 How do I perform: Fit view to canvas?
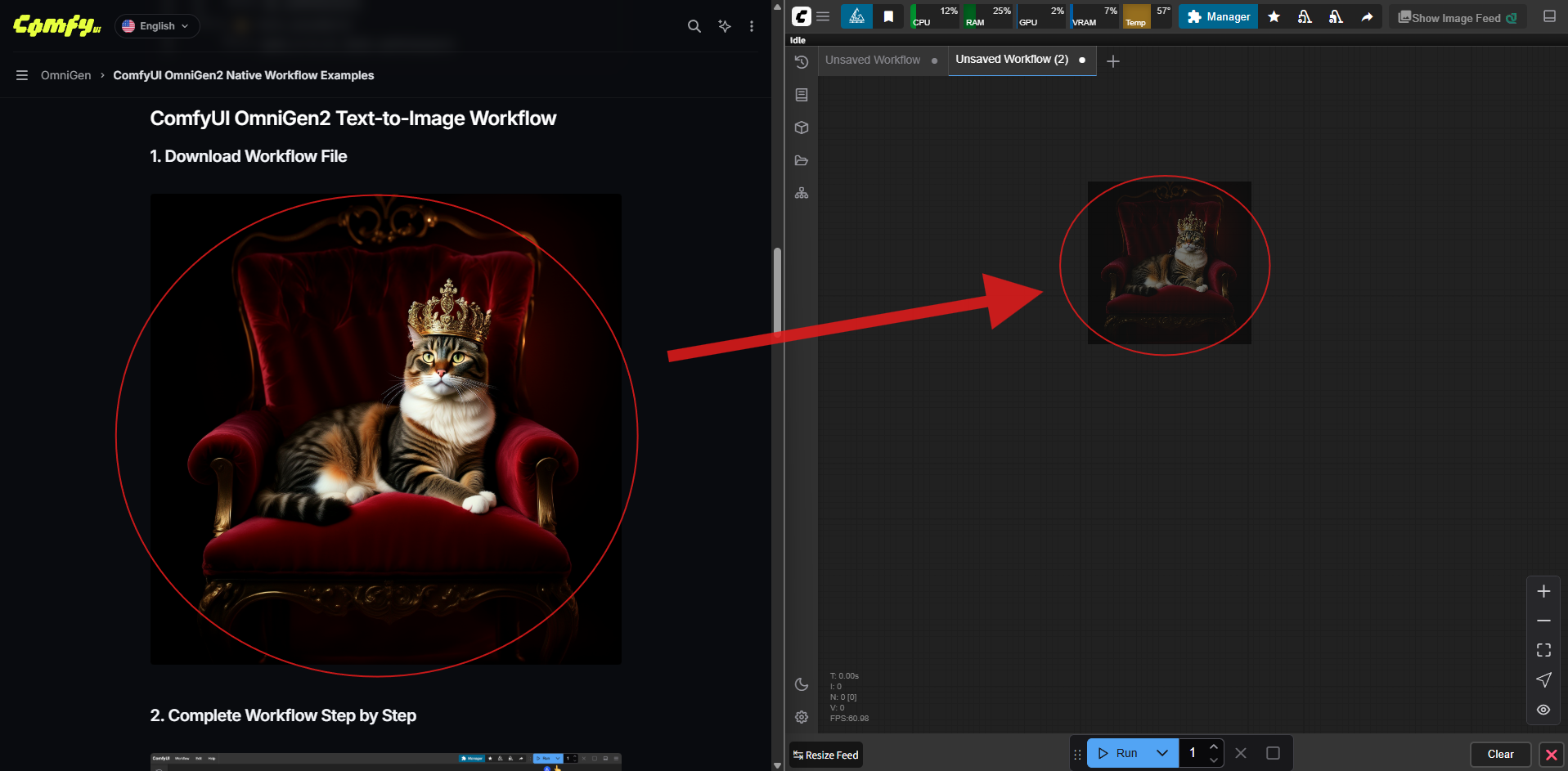tap(1543, 650)
